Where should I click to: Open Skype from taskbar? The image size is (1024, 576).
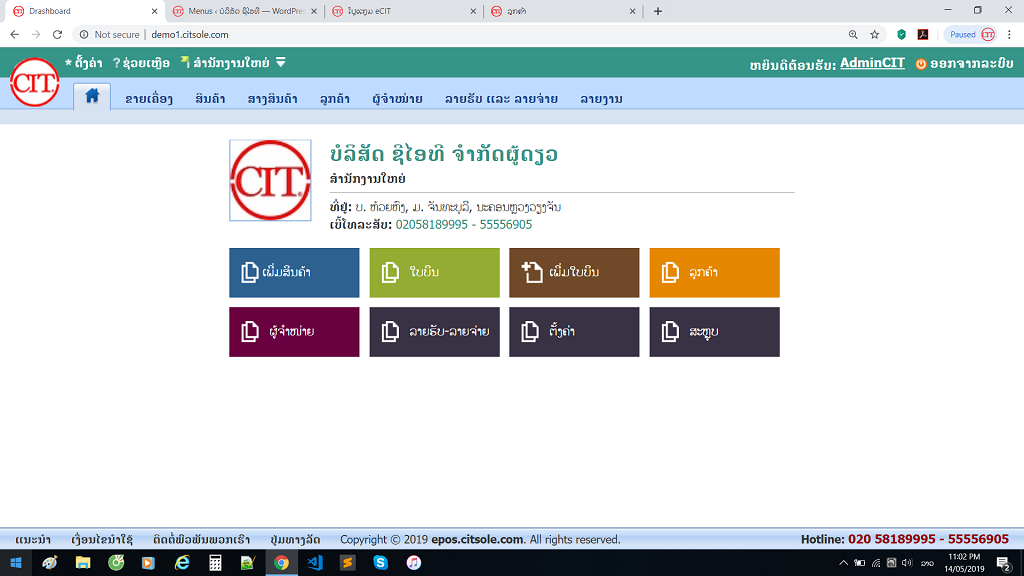[381, 562]
